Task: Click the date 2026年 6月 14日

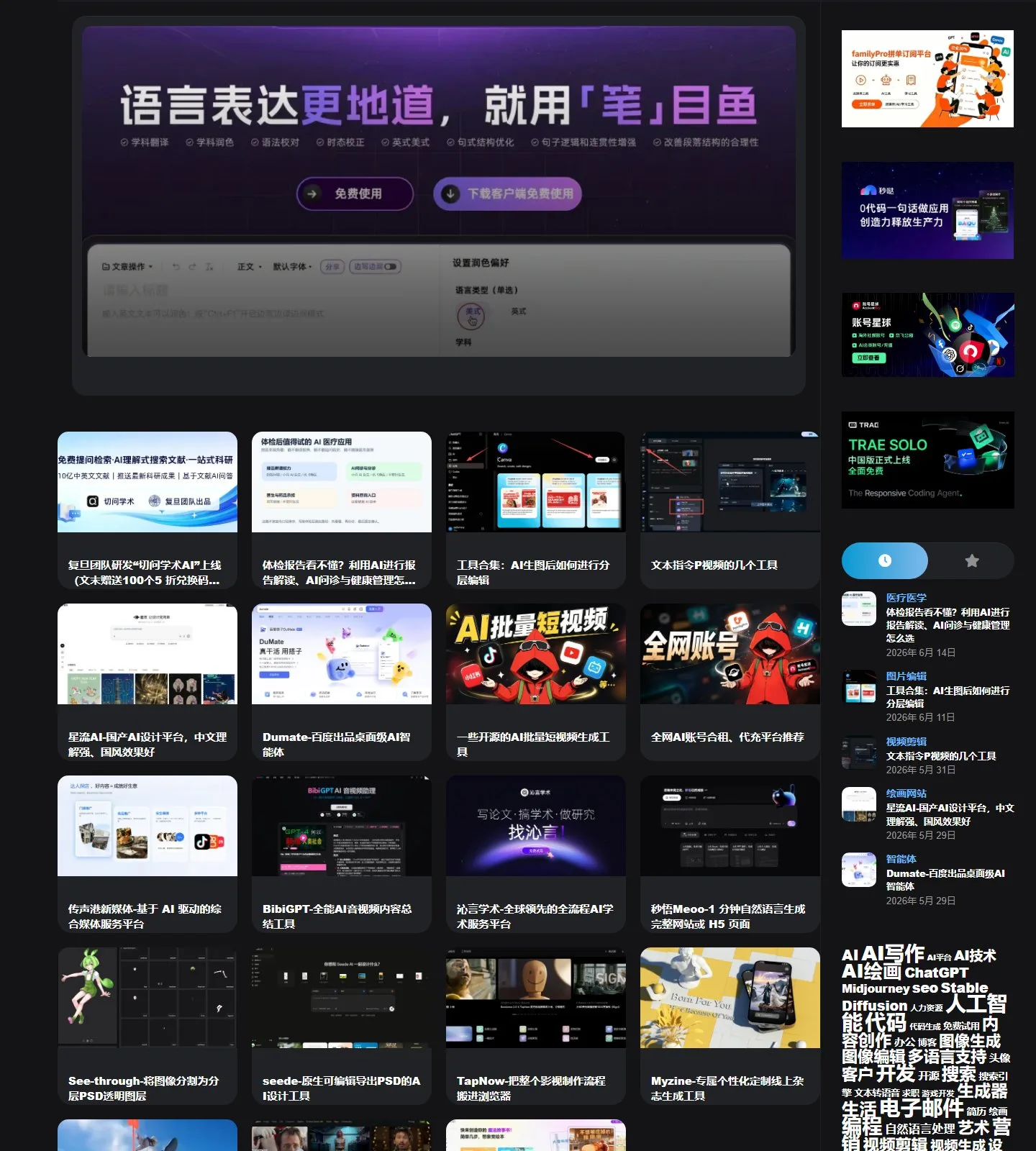Action: tap(921, 652)
